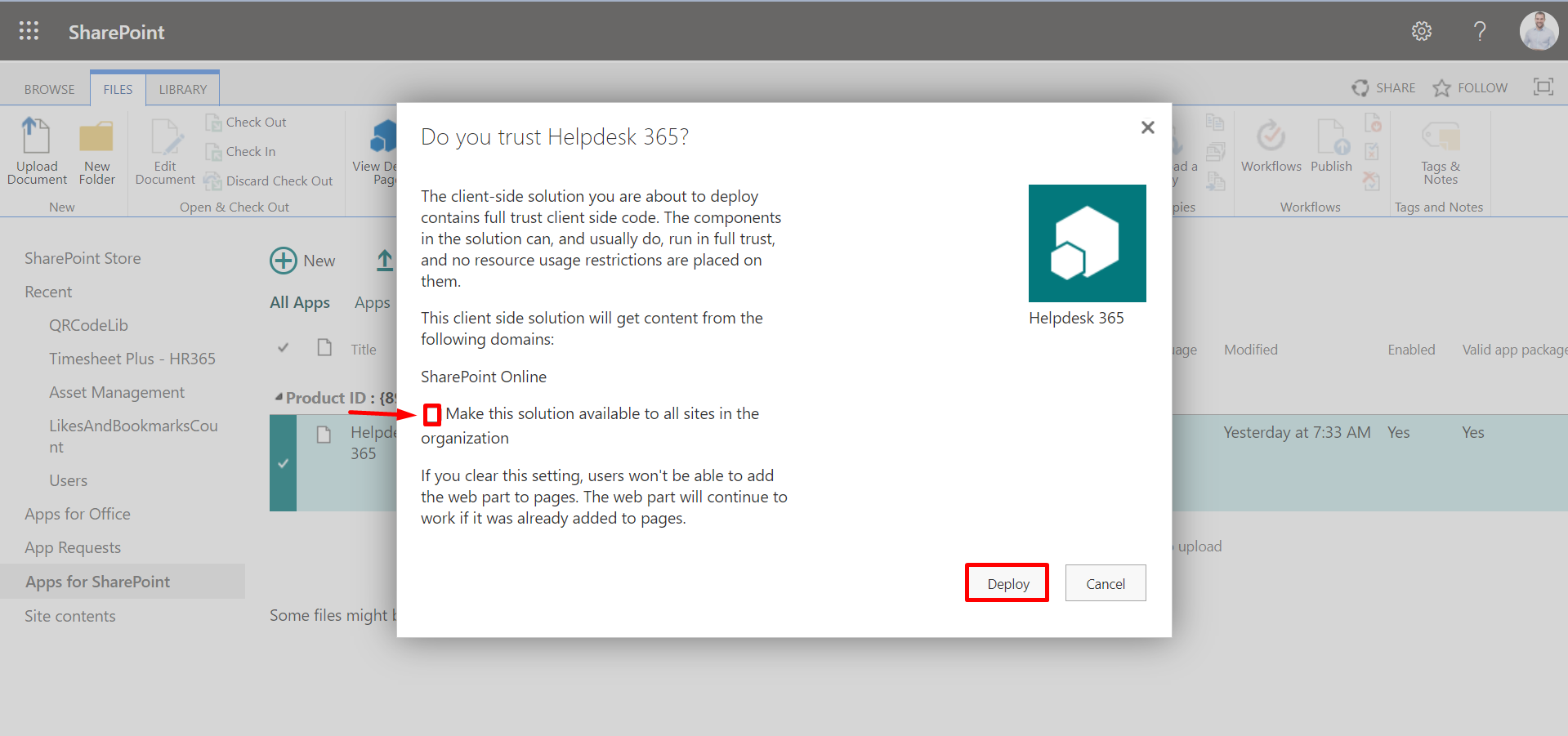
Task: Toggle focus on content fullscreen icon
Action: [x=1543, y=87]
